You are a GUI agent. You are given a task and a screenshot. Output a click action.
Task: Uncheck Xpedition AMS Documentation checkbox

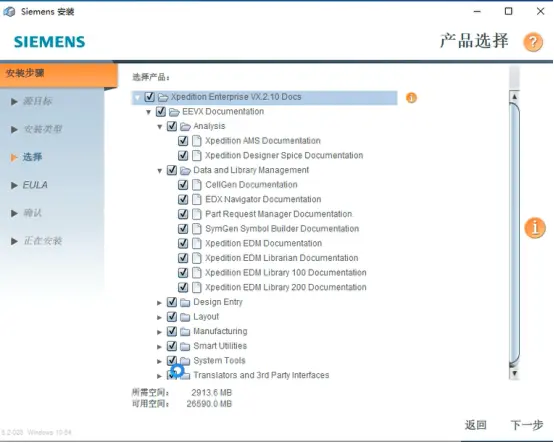pos(183,141)
